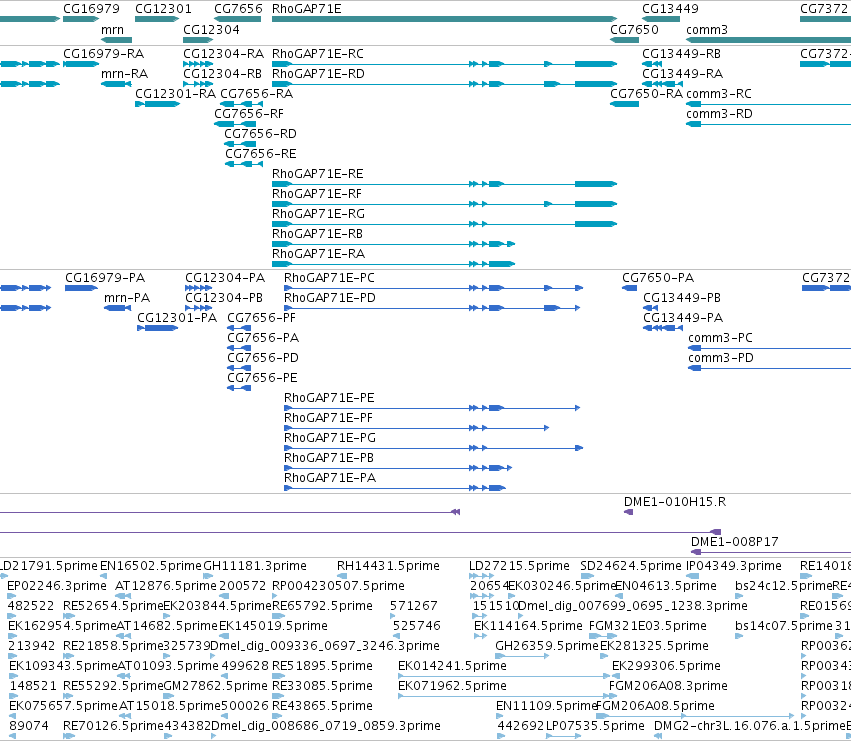Select transcript CG7650-RA
851x741 pixels.
pyautogui.click(x=646, y=94)
